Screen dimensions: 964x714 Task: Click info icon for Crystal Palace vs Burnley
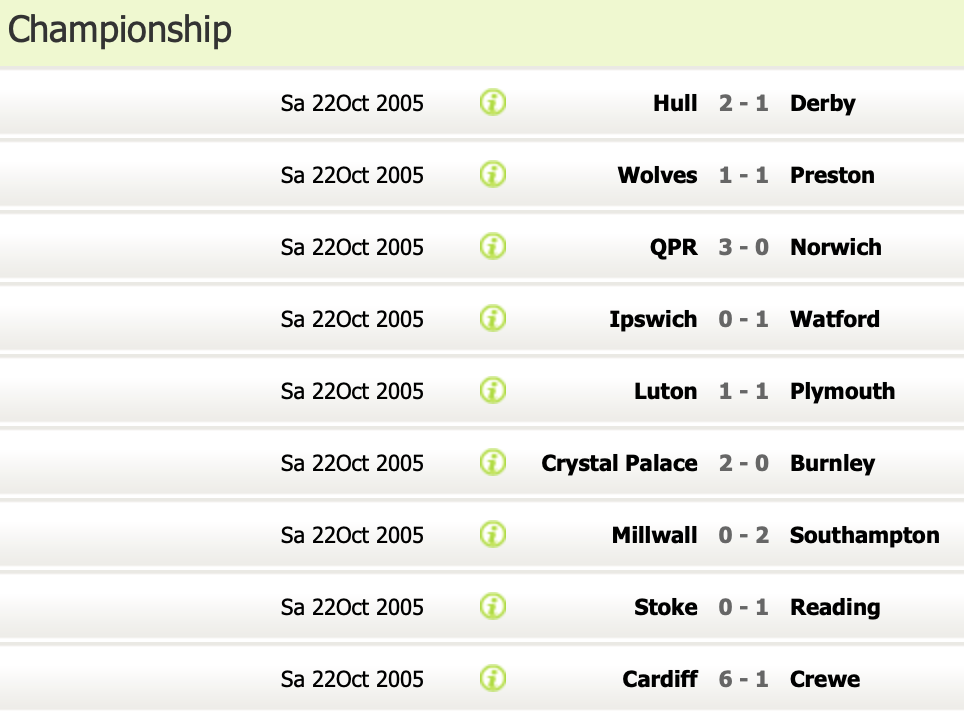coord(493,463)
